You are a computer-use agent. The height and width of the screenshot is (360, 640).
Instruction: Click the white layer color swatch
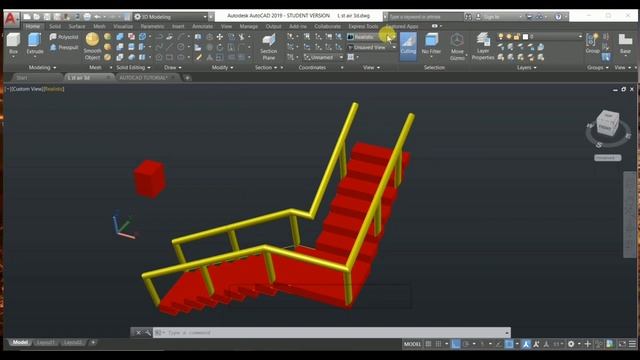[526, 36]
